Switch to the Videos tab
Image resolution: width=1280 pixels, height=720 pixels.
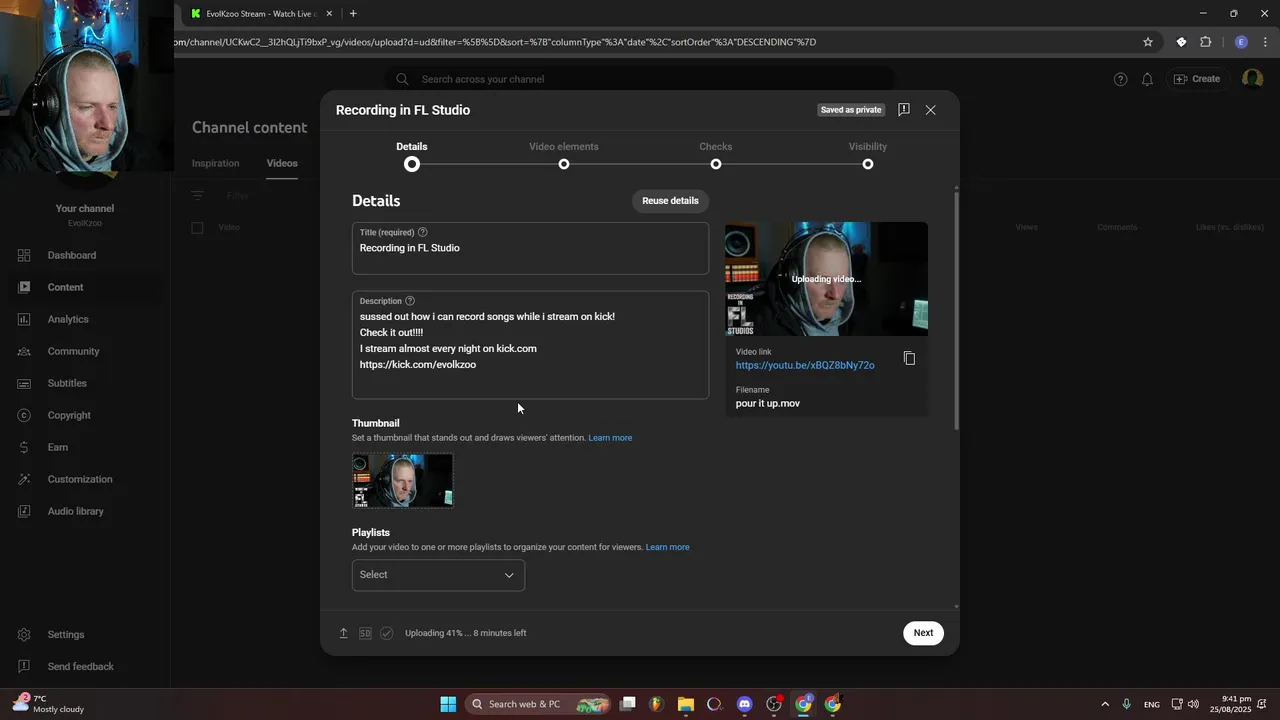[x=282, y=163]
